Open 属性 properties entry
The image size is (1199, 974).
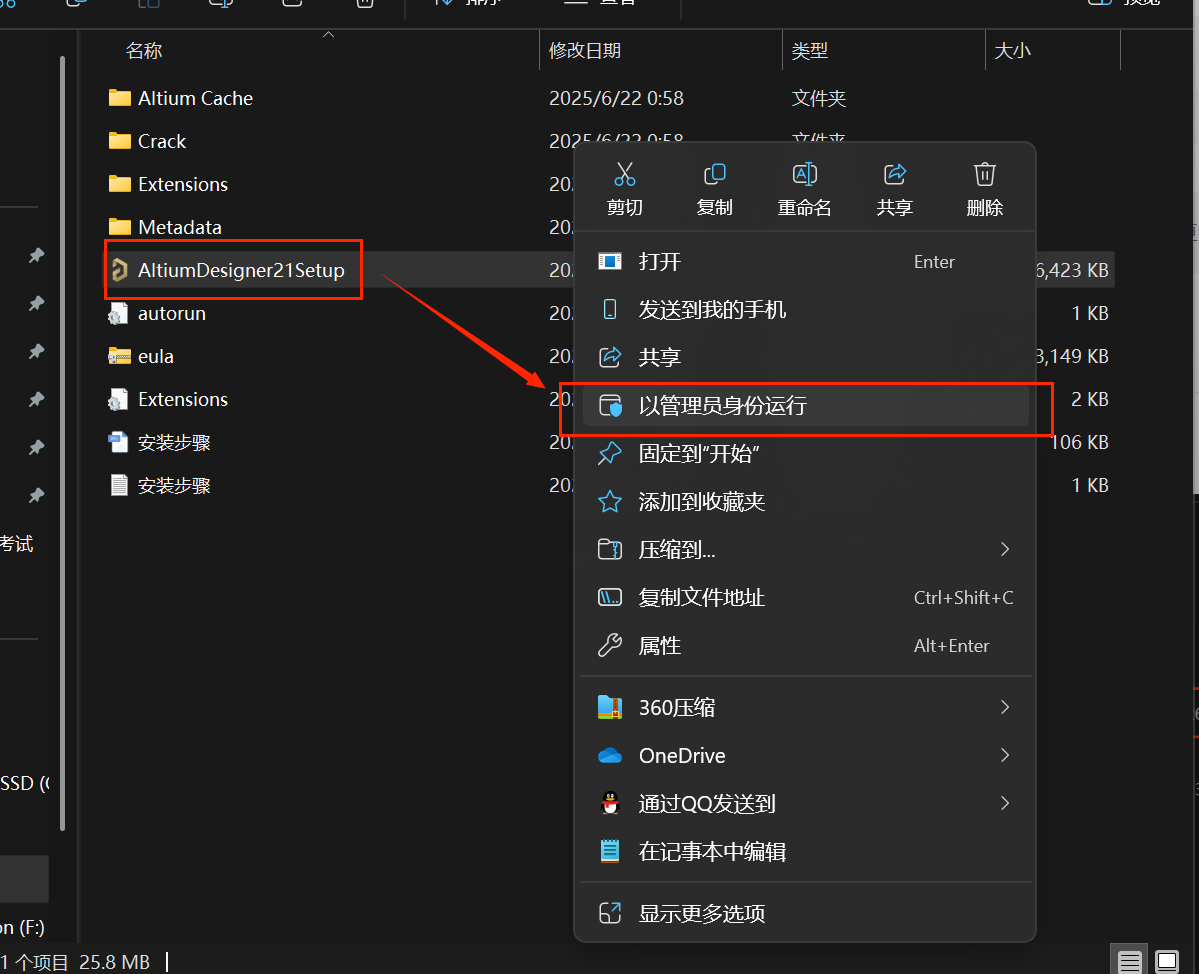[x=805, y=645]
